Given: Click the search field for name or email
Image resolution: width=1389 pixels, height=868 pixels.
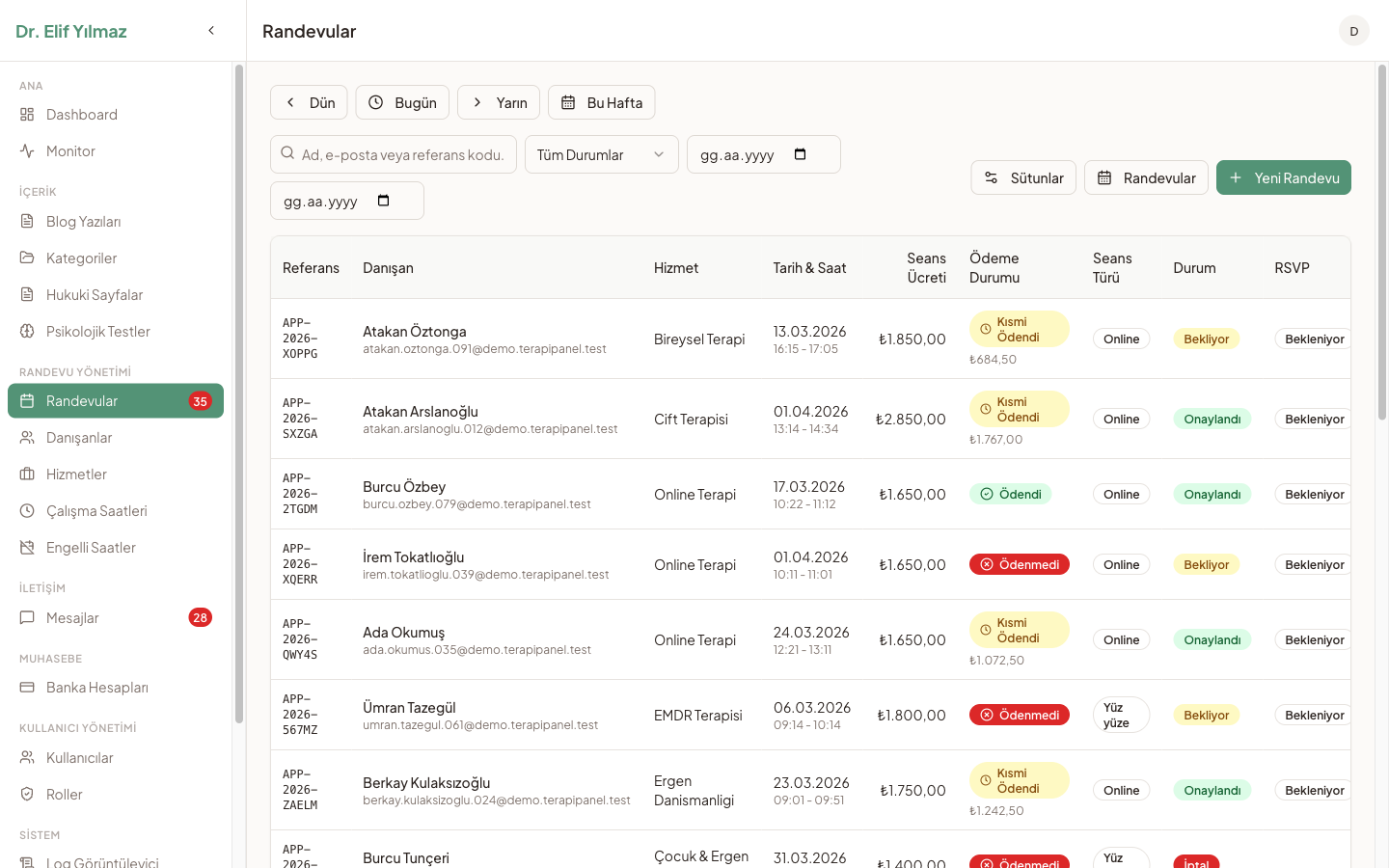Looking at the screenshot, I should [x=394, y=154].
